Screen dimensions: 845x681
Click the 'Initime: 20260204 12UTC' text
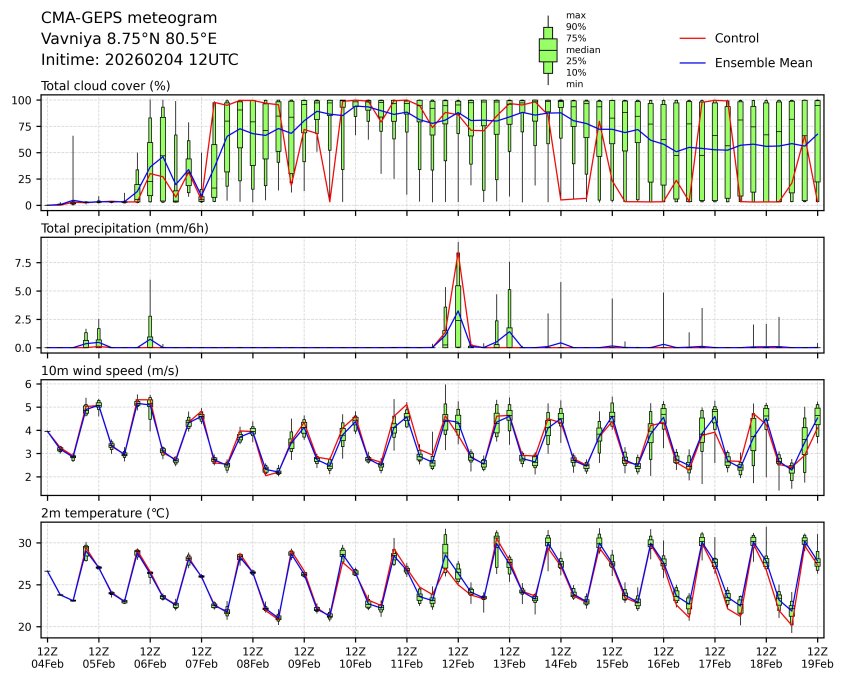(x=139, y=60)
